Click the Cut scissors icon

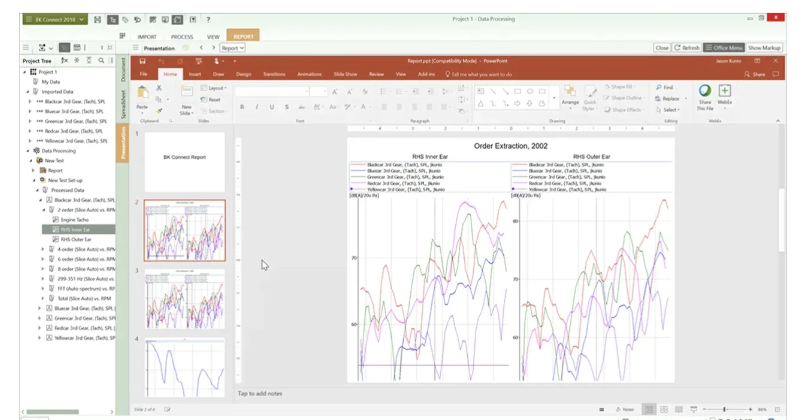coord(159,88)
